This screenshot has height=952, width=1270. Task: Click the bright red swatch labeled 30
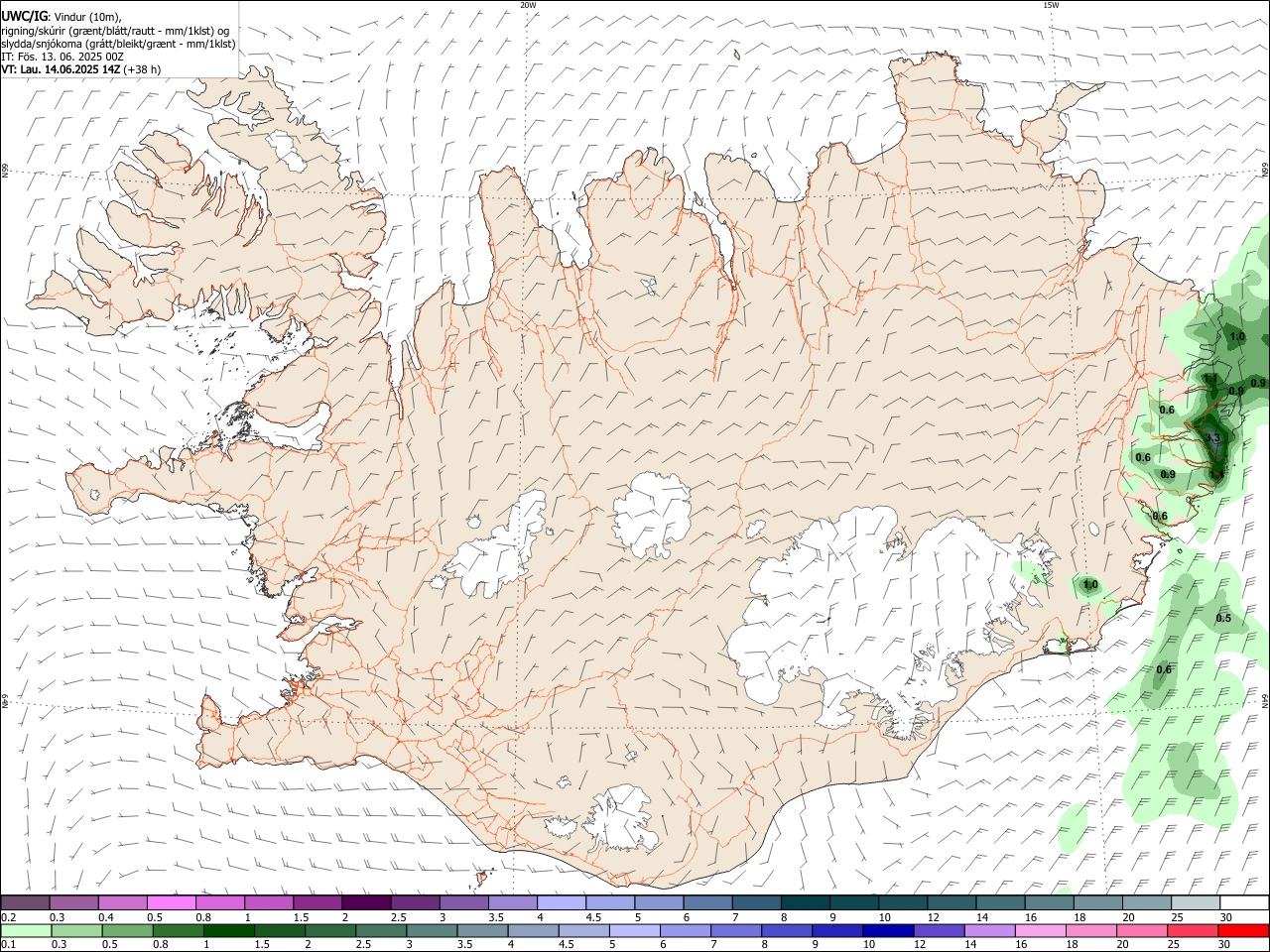1243,930
